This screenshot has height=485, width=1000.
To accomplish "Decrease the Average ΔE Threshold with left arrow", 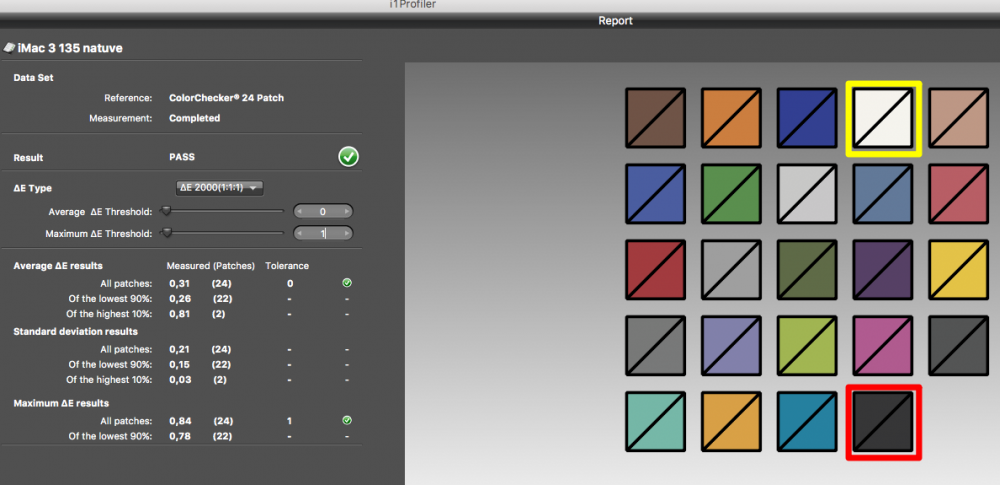I will coord(300,211).
